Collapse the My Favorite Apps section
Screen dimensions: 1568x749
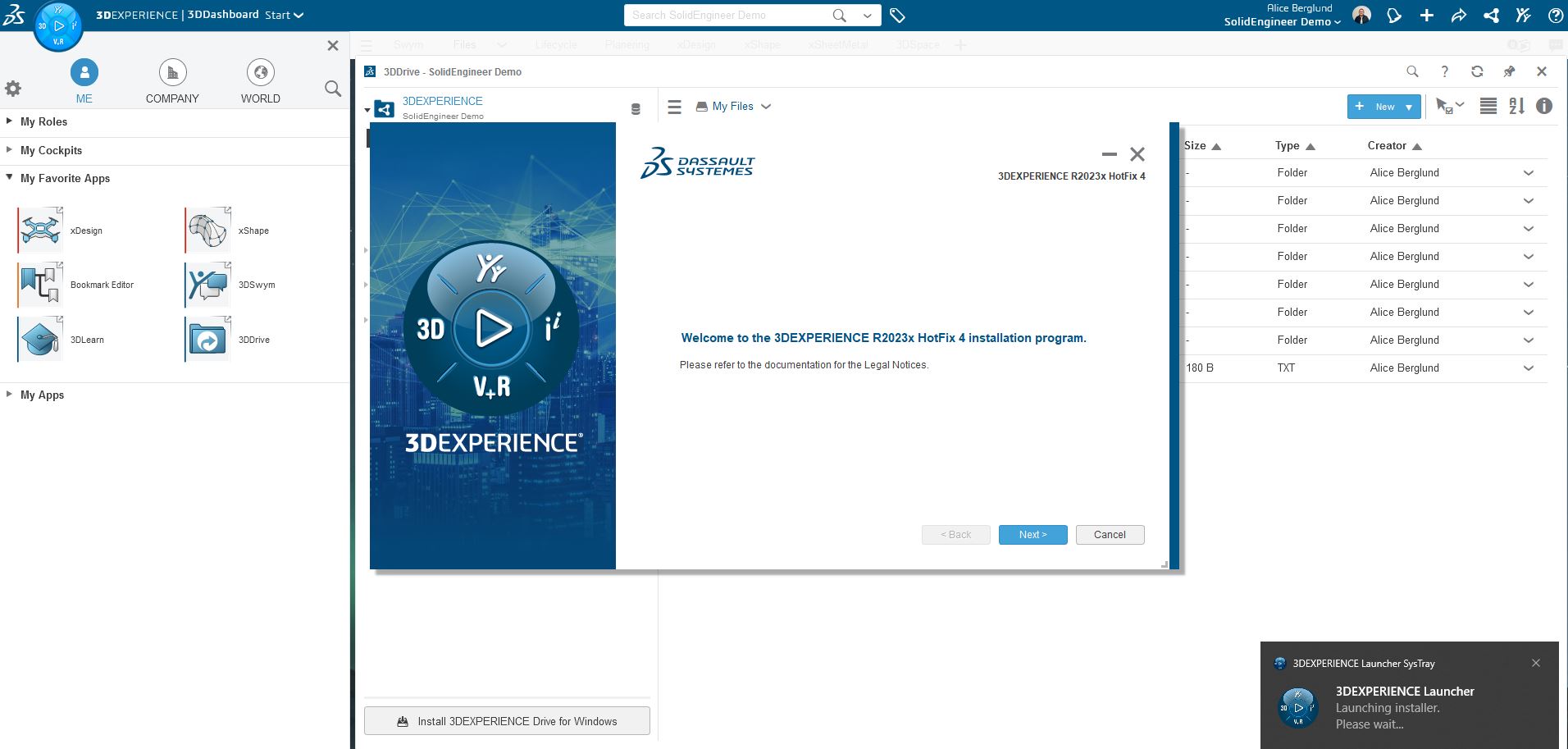[10, 178]
